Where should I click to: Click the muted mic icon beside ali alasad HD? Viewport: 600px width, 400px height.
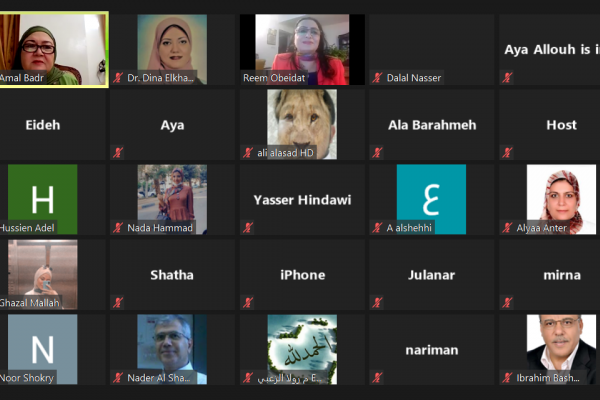[x=248, y=153]
